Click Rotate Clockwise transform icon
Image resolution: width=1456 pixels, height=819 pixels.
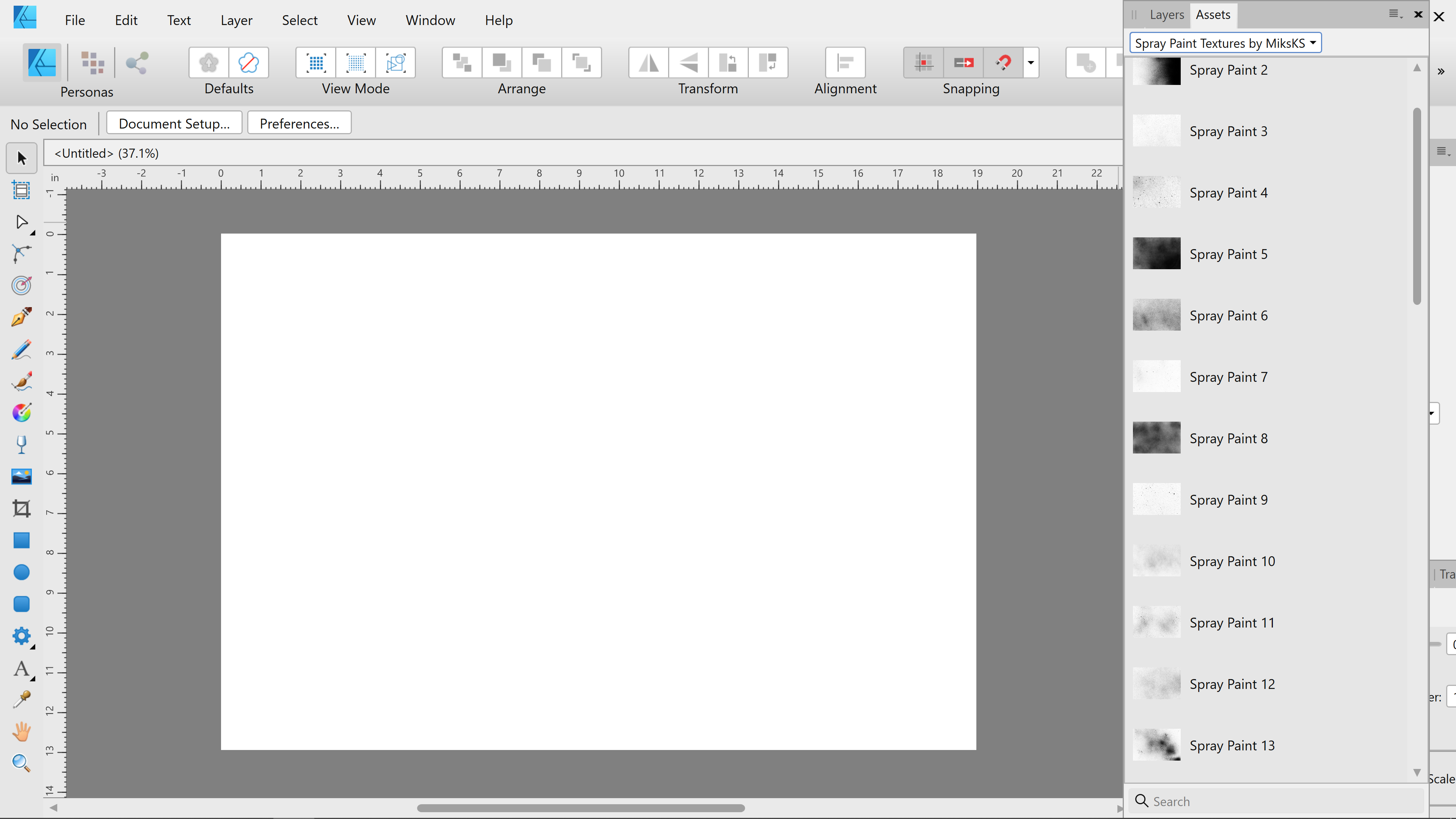pyautogui.click(x=768, y=62)
